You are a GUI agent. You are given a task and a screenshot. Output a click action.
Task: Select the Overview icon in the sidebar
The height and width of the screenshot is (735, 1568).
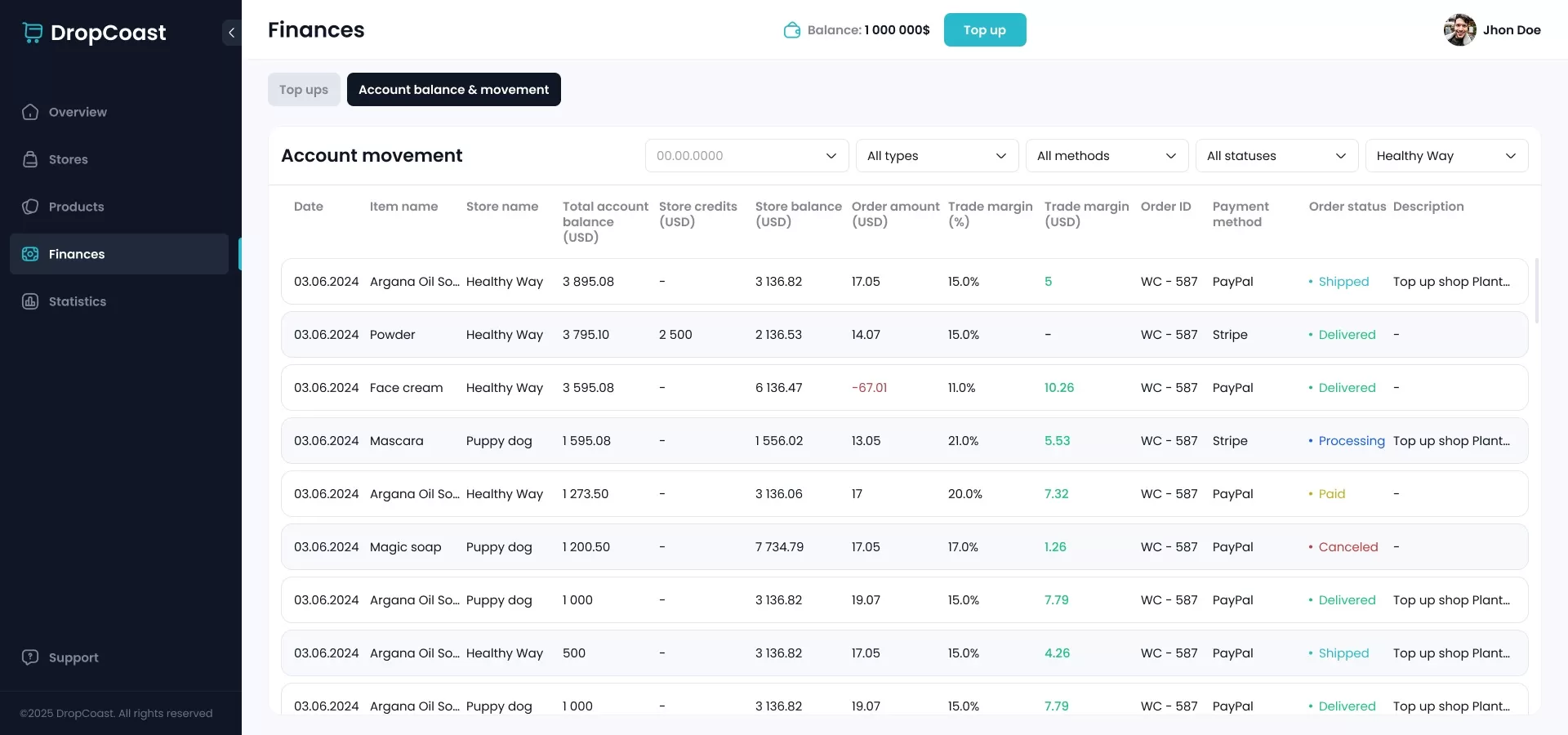point(29,112)
